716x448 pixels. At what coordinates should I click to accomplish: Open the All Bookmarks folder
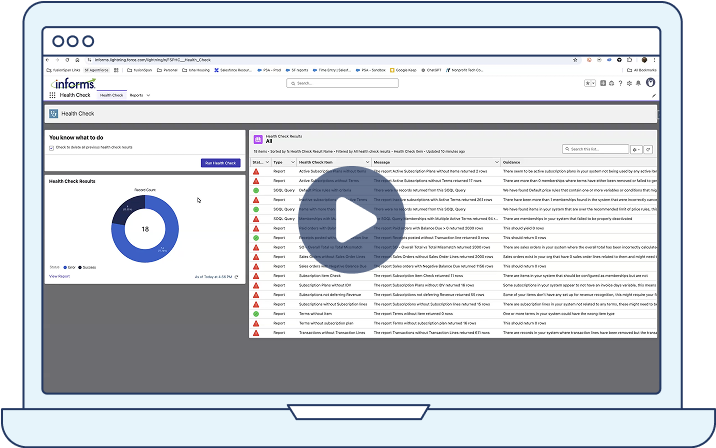[642, 70]
